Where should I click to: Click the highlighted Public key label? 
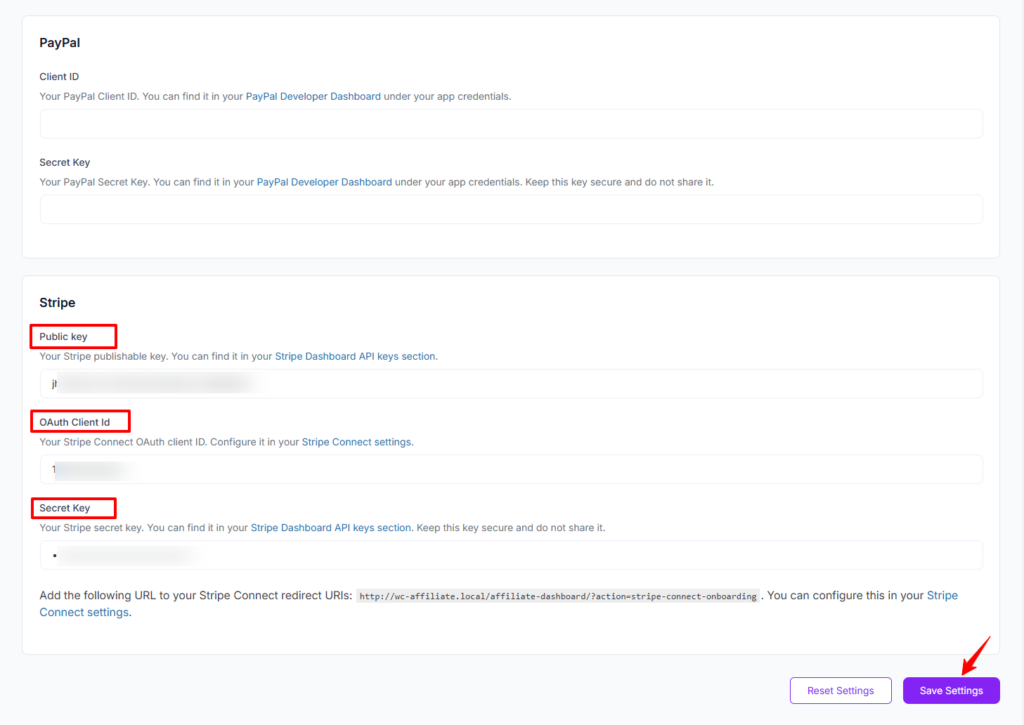pyautogui.click(x=64, y=337)
